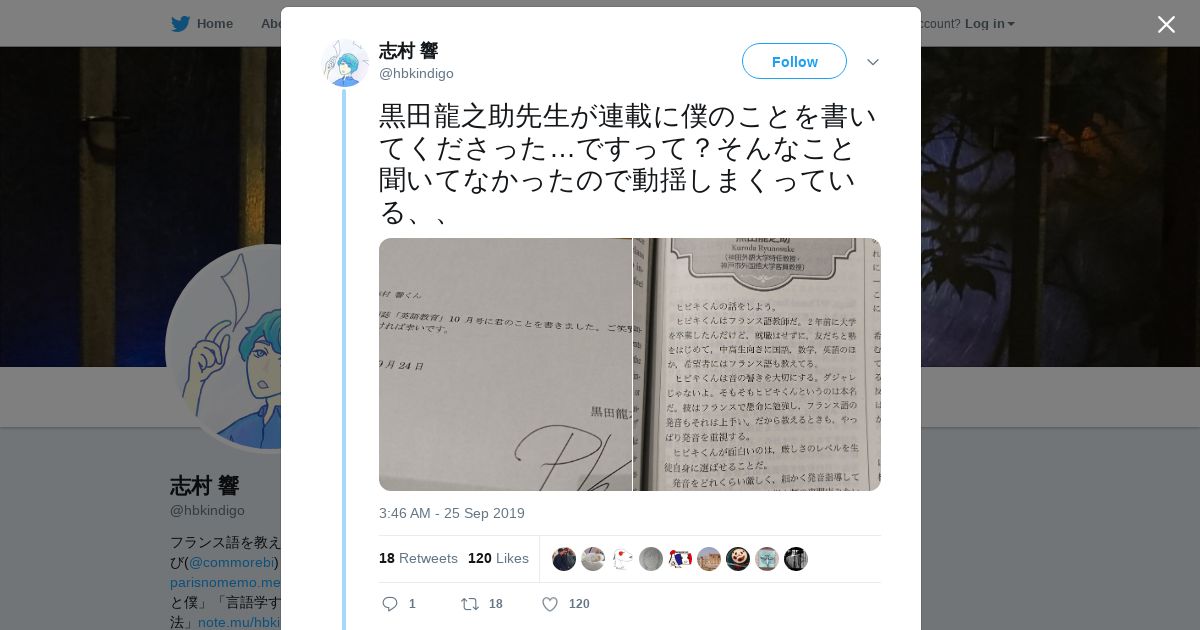View the 120 Likes list
Viewport: 1200px width, 630px height.
tap(498, 558)
